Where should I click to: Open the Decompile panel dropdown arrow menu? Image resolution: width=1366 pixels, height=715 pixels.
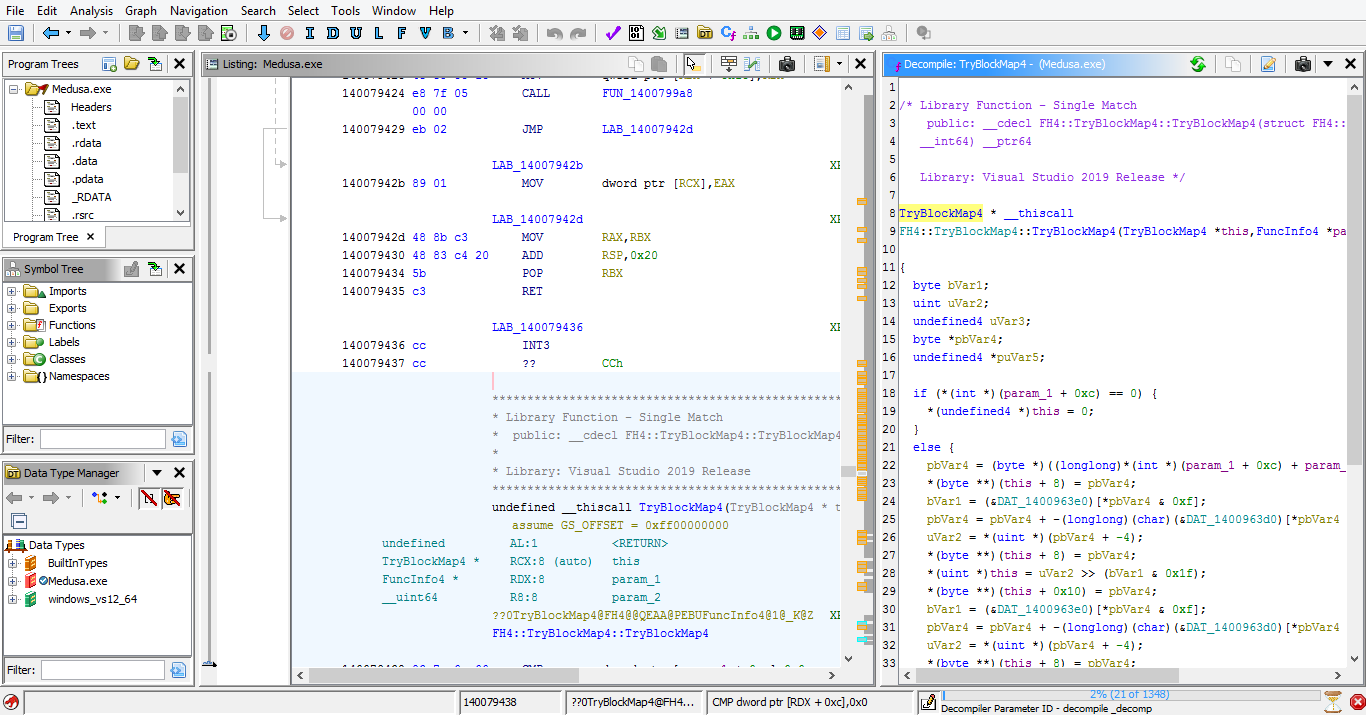pyautogui.click(x=1327, y=64)
